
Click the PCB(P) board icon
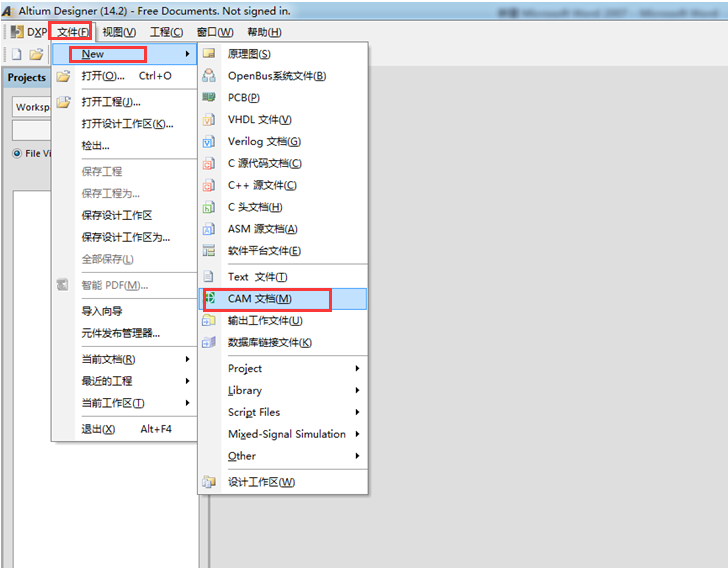pos(209,97)
